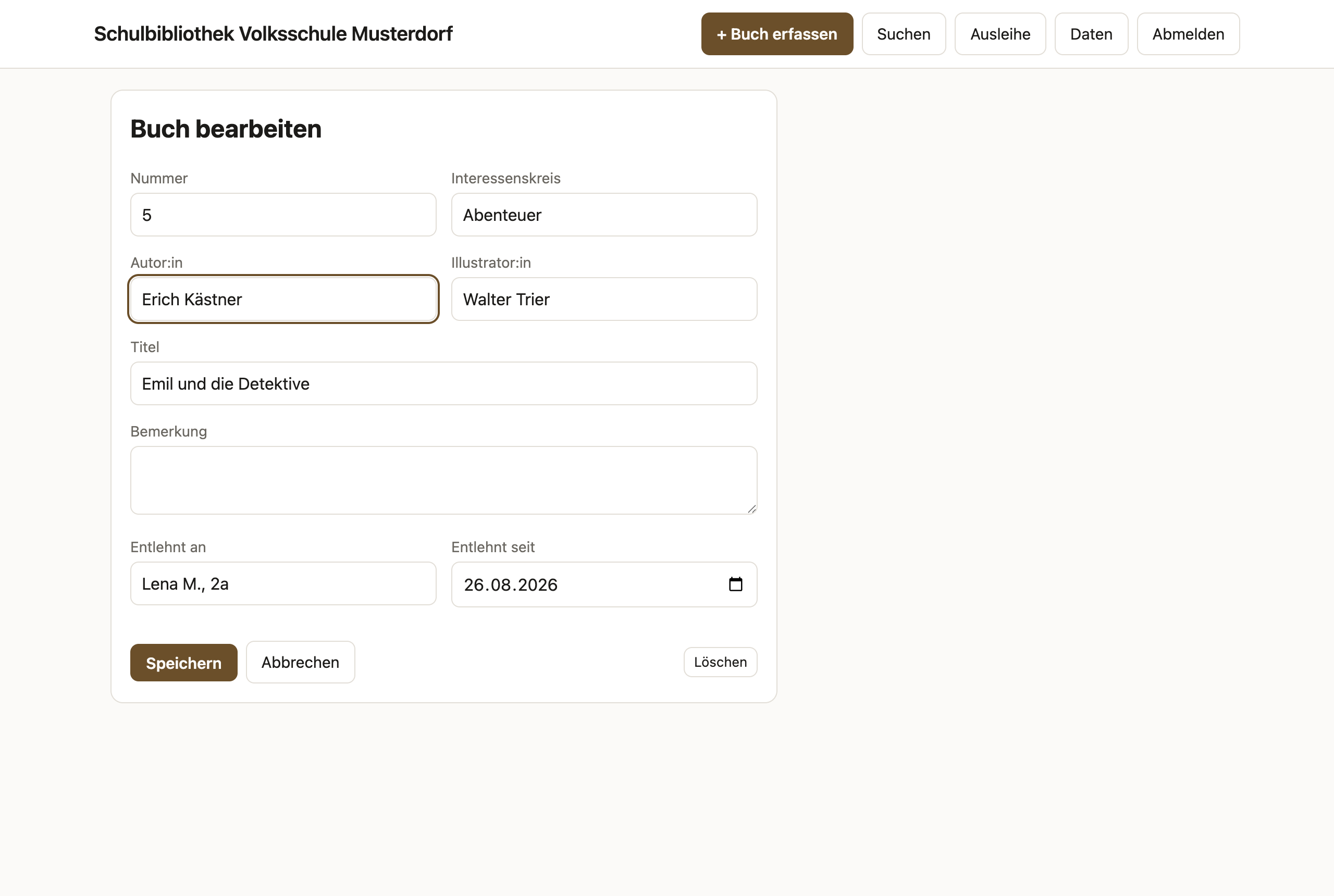Click the Bemerkung label
This screenshot has width=1334, height=896.
[169, 431]
